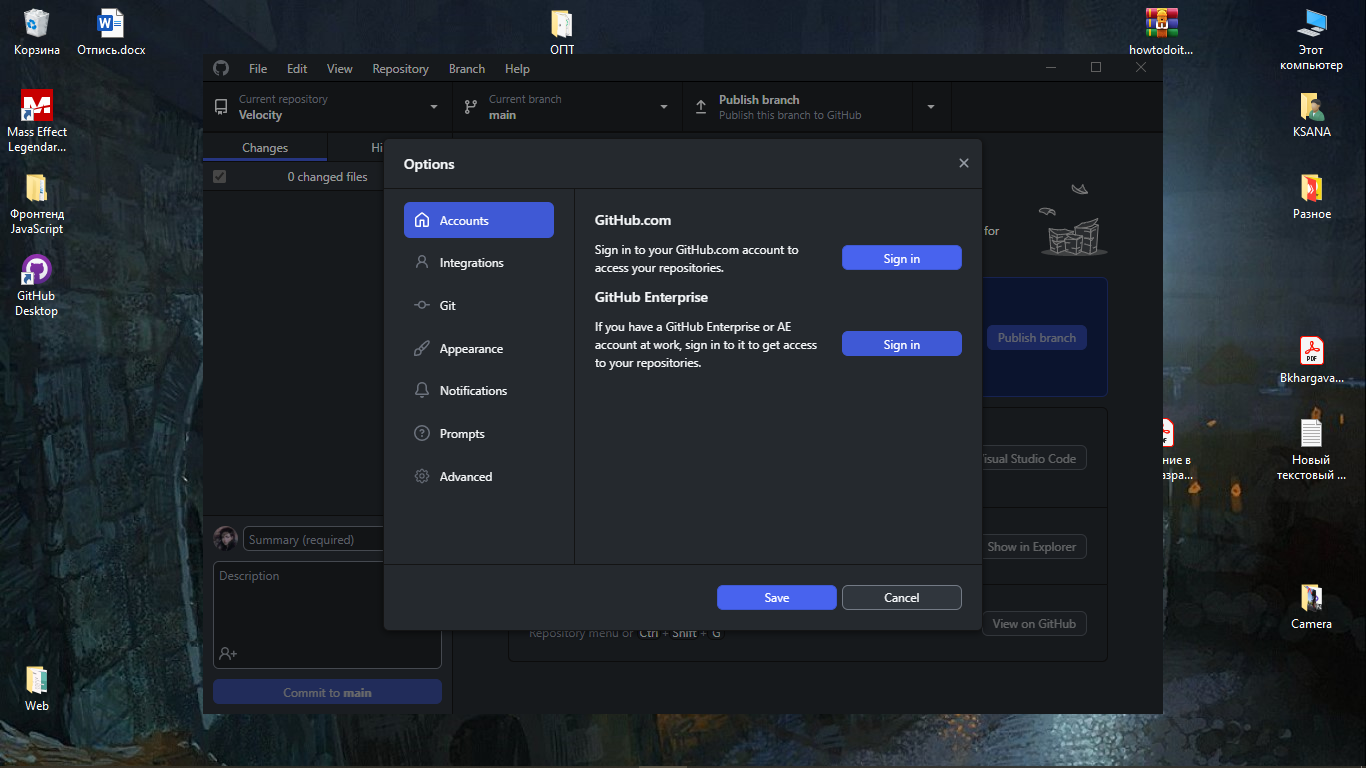Viewport: 1366px width, 768px height.
Task: Save the Options dialog changes
Action: click(776, 597)
